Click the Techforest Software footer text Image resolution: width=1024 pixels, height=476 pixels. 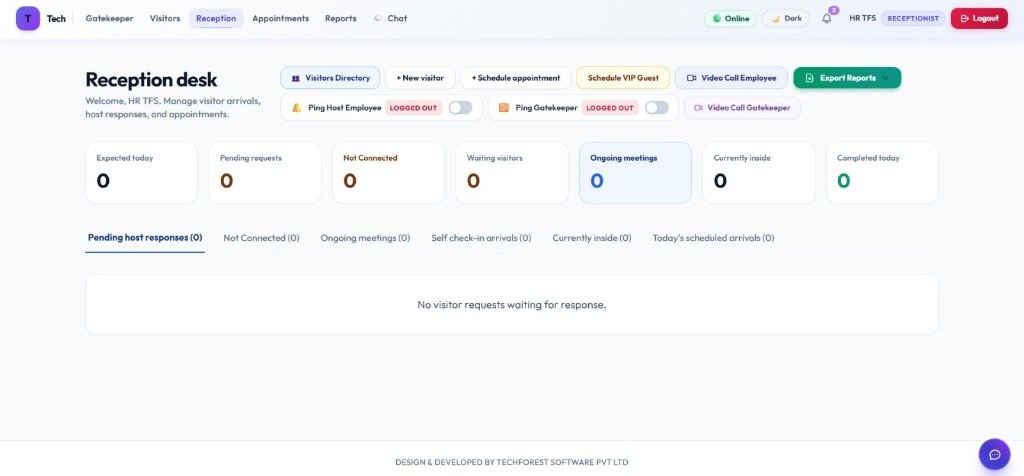click(511, 462)
